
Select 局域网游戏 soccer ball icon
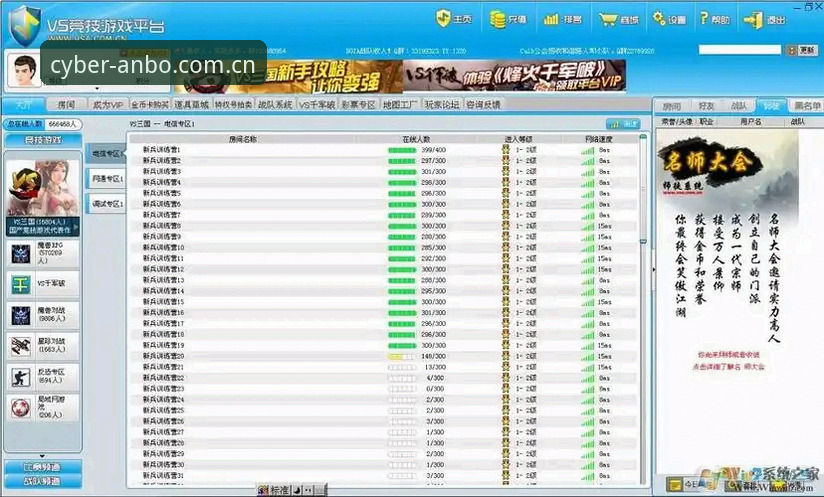click(21, 407)
